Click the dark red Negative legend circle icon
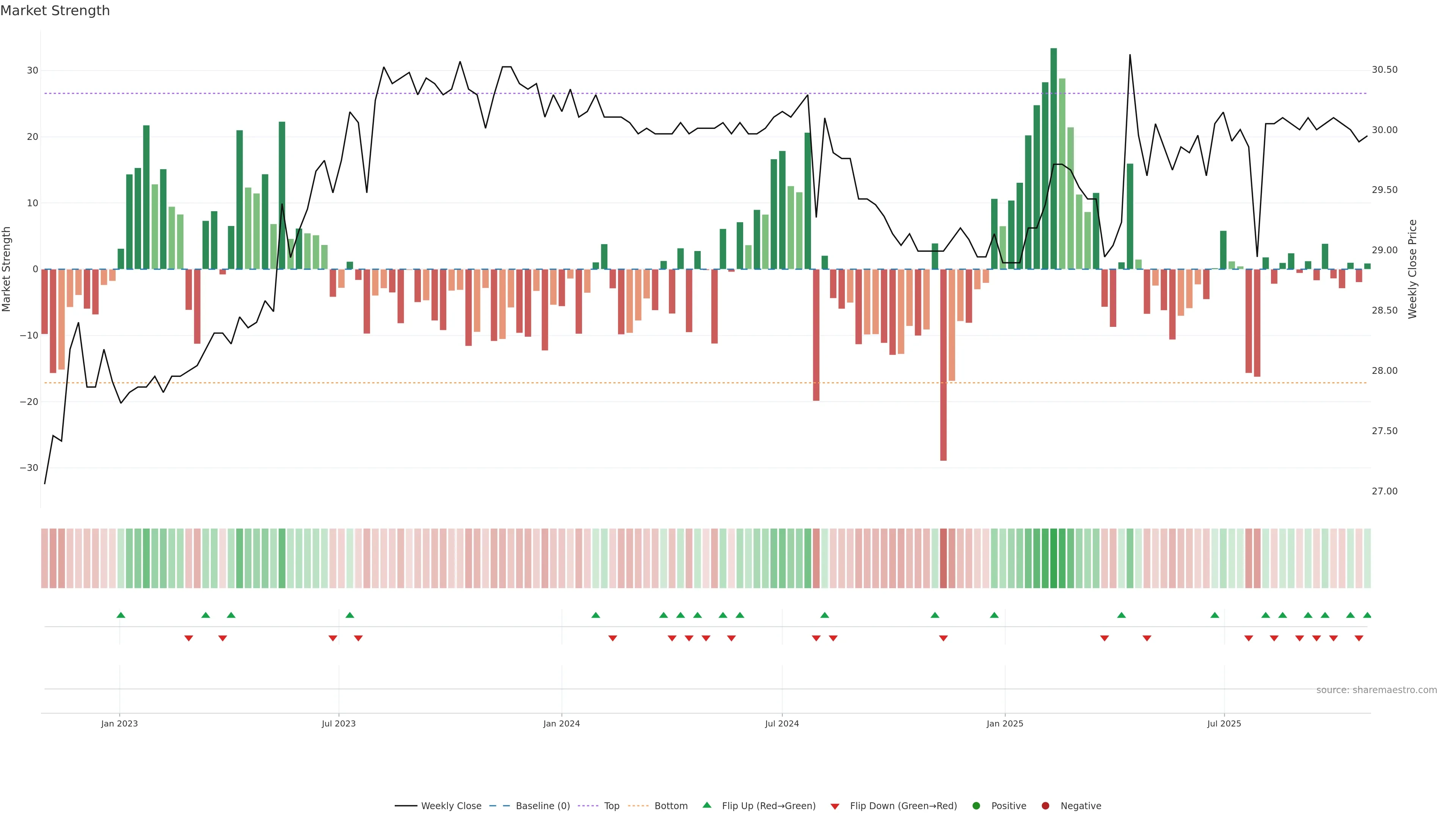The image size is (1456, 819). (x=1045, y=805)
